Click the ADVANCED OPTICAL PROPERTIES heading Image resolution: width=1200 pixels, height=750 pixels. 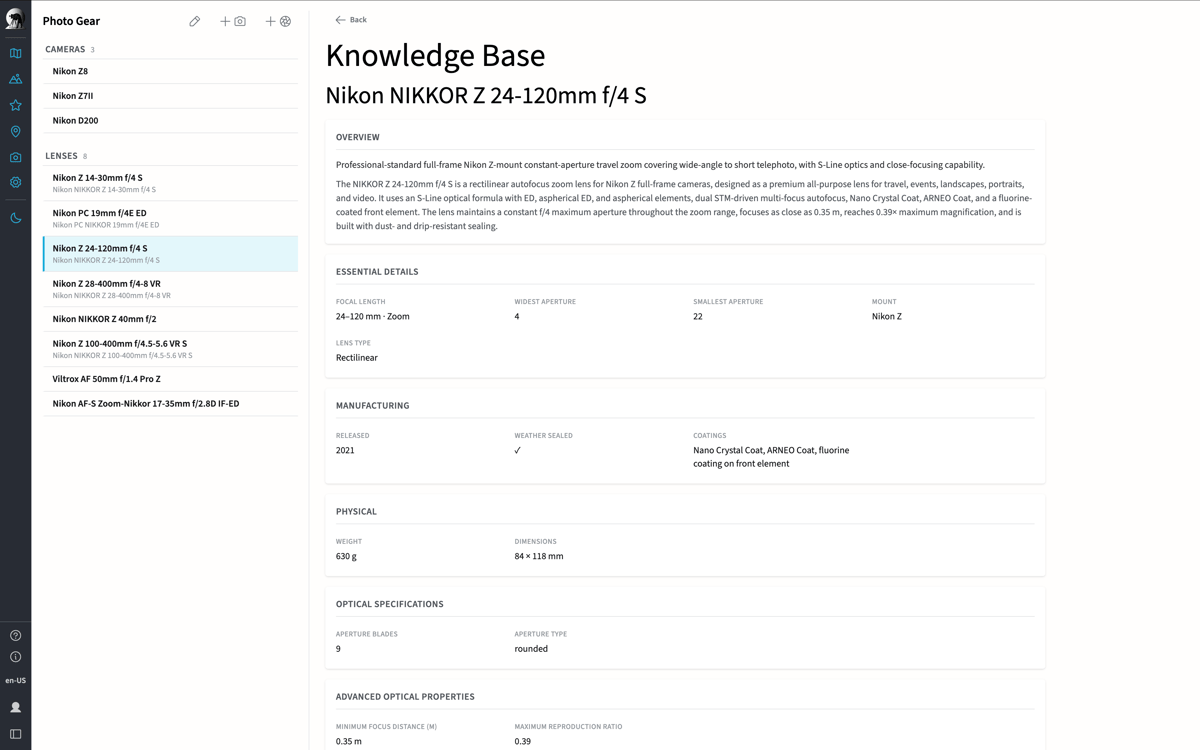click(405, 697)
